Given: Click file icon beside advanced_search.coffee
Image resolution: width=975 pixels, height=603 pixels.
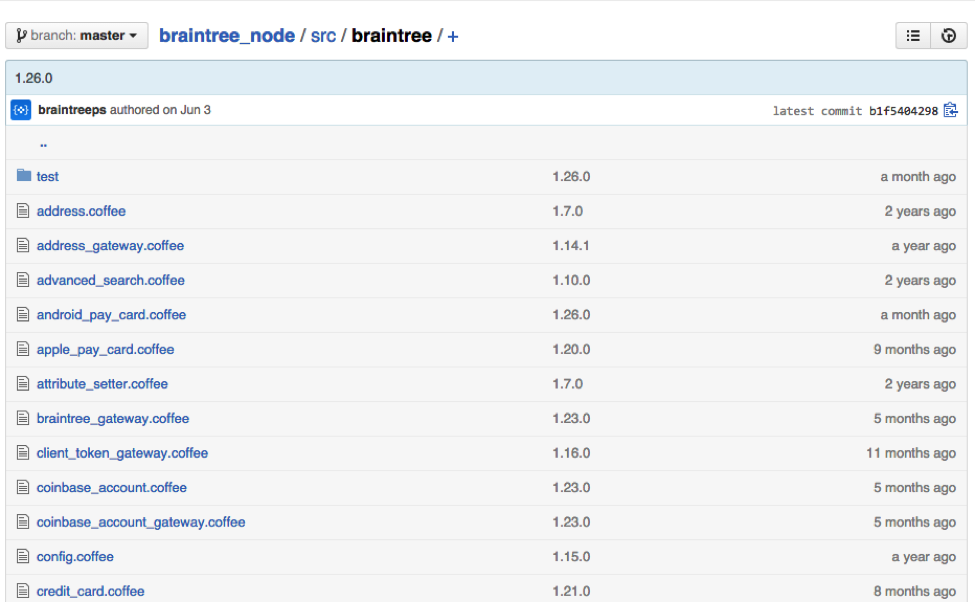Looking at the screenshot, I should tap(23, 280).
